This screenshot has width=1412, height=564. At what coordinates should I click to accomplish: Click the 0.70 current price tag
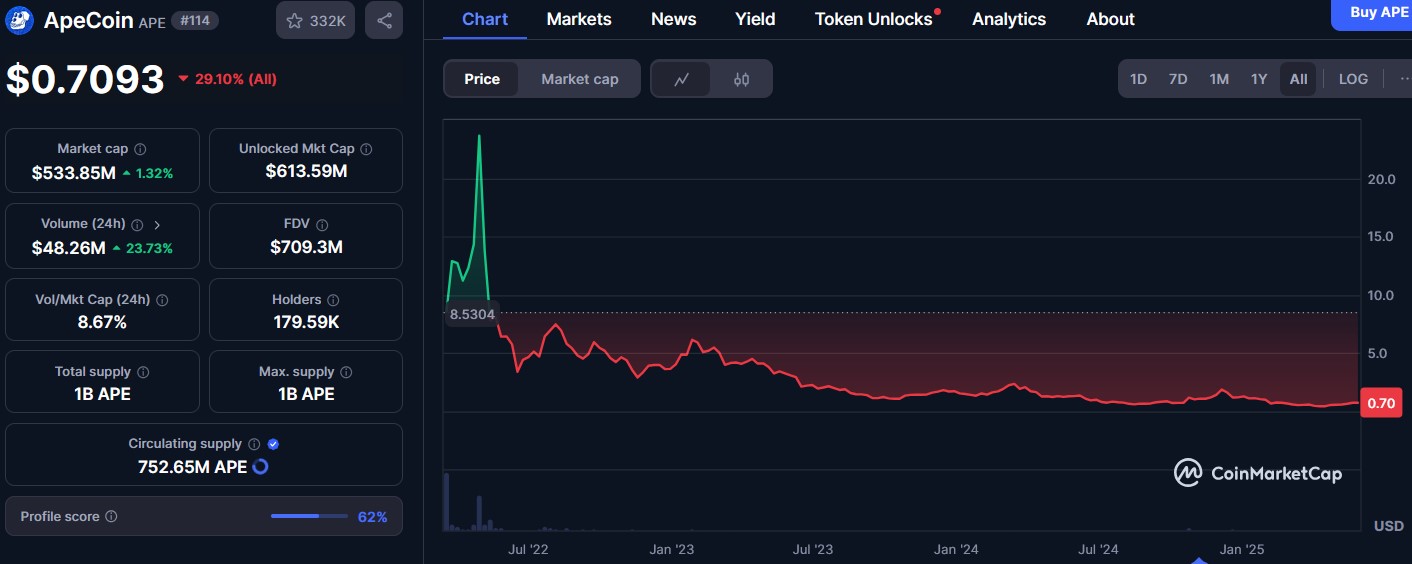point(1381,403)
